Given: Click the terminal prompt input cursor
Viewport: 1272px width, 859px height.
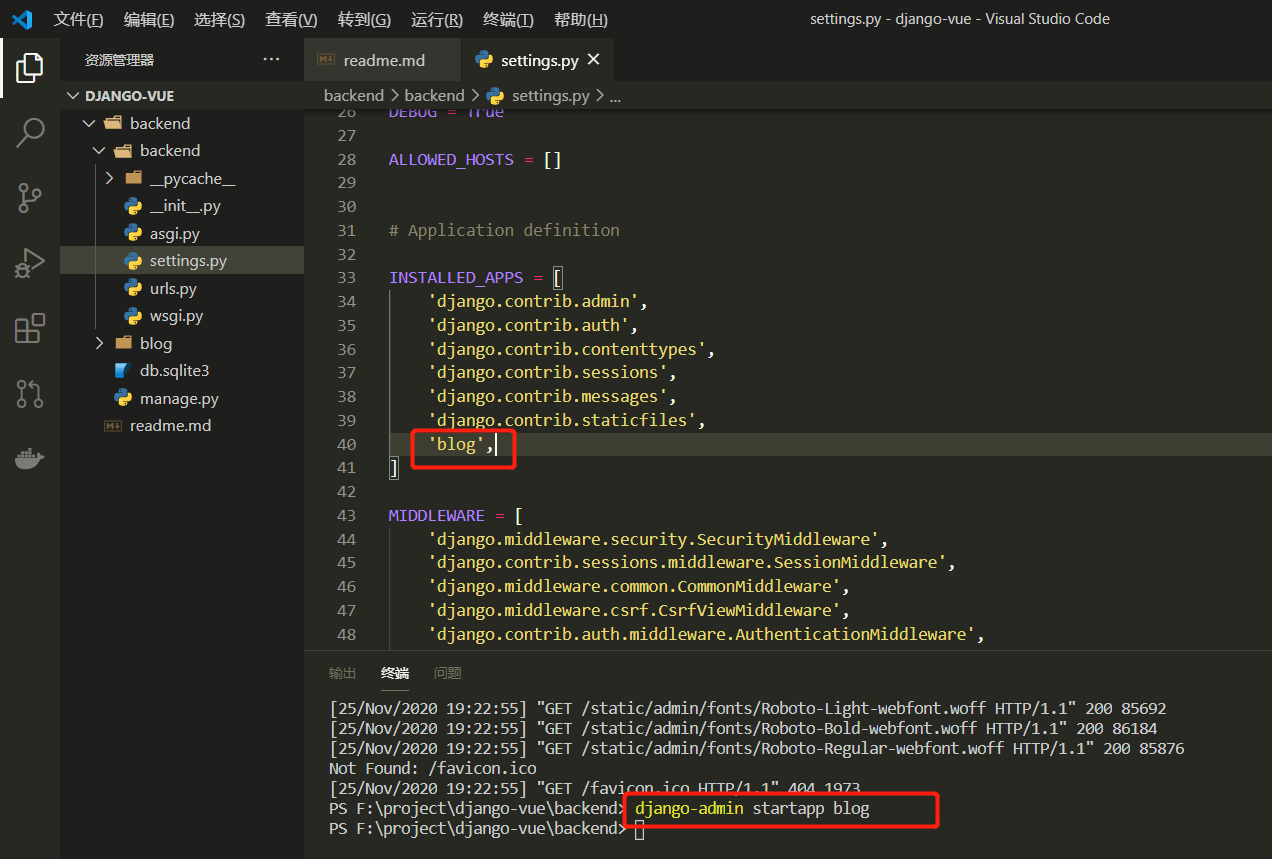Looking at the screenshot, I should [x=639, y=829].
